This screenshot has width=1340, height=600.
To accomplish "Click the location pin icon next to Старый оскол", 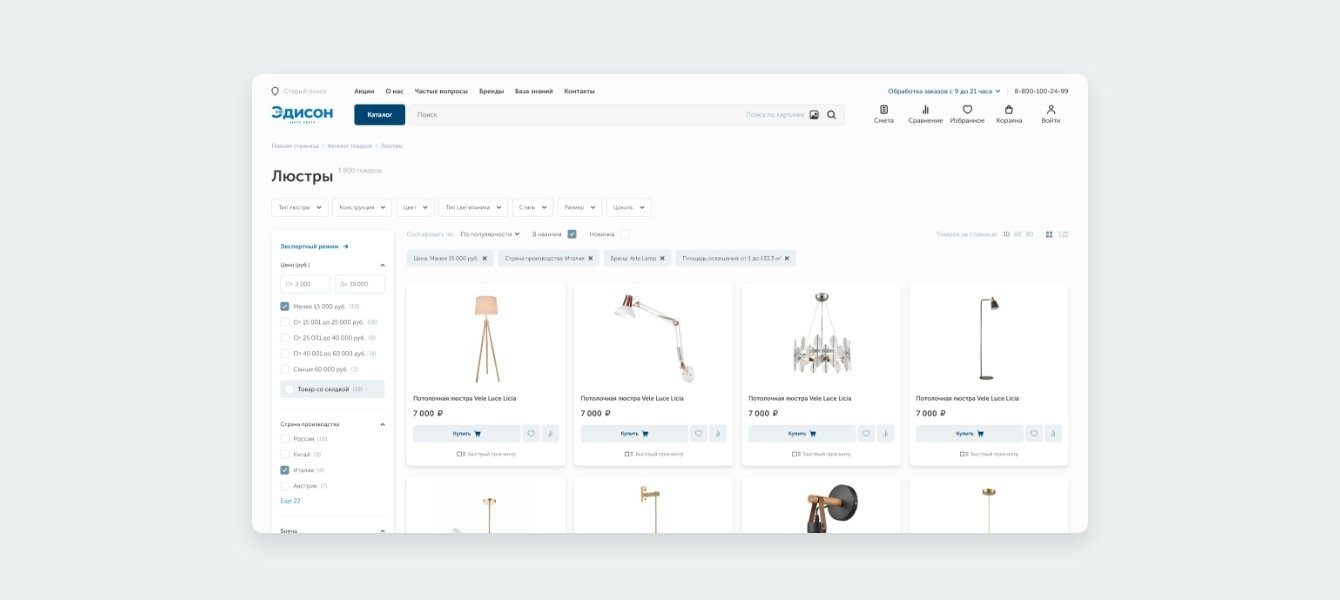I will [275, 91].
